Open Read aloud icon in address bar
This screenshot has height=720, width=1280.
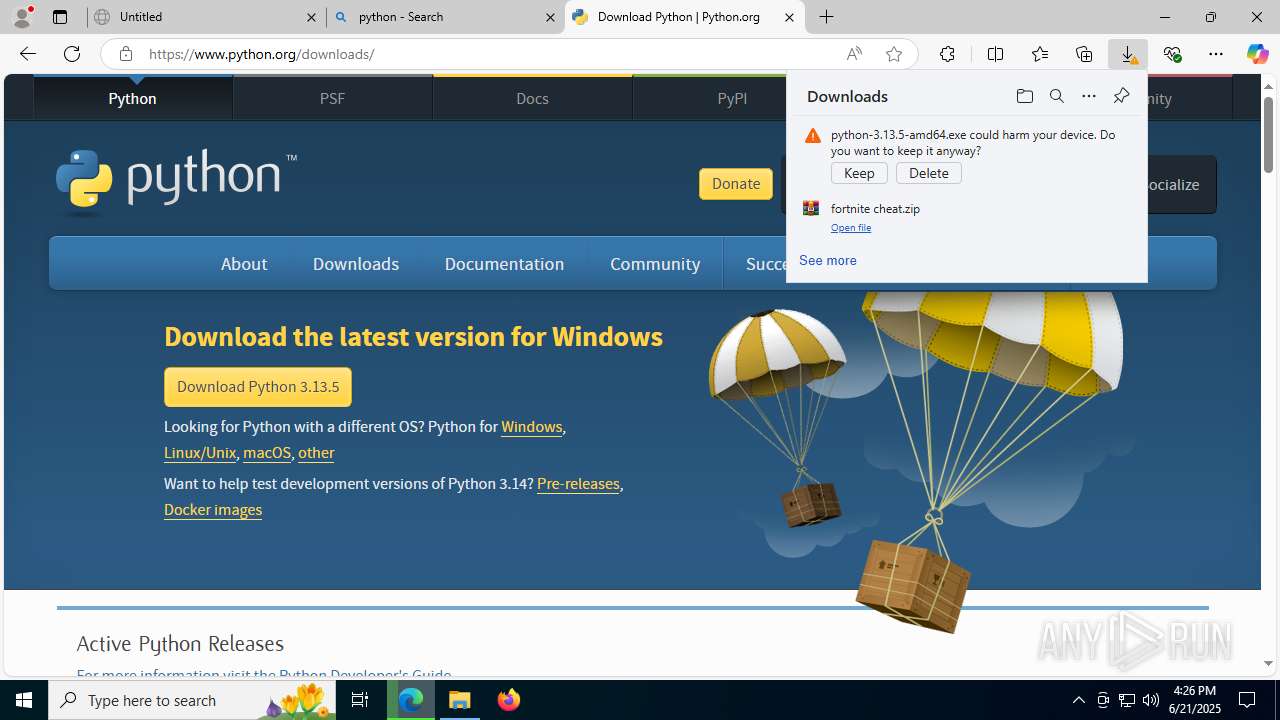(854, 54)
